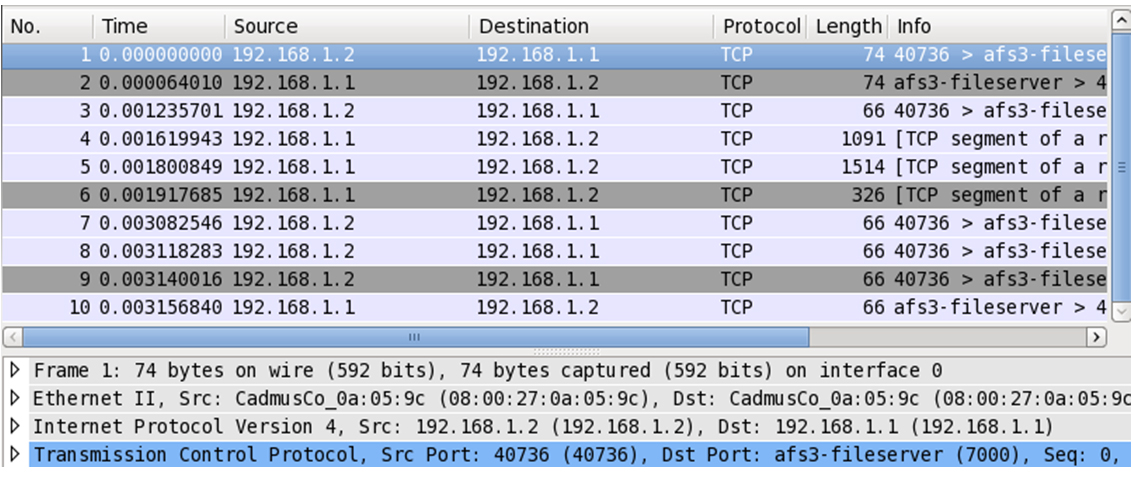Expand the Ethernet II section
This screenshot has width=1133, height=477.
coord(14,399)
